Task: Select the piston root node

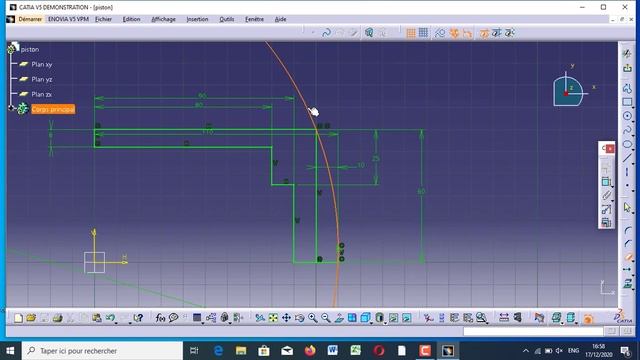Action: 30,49
